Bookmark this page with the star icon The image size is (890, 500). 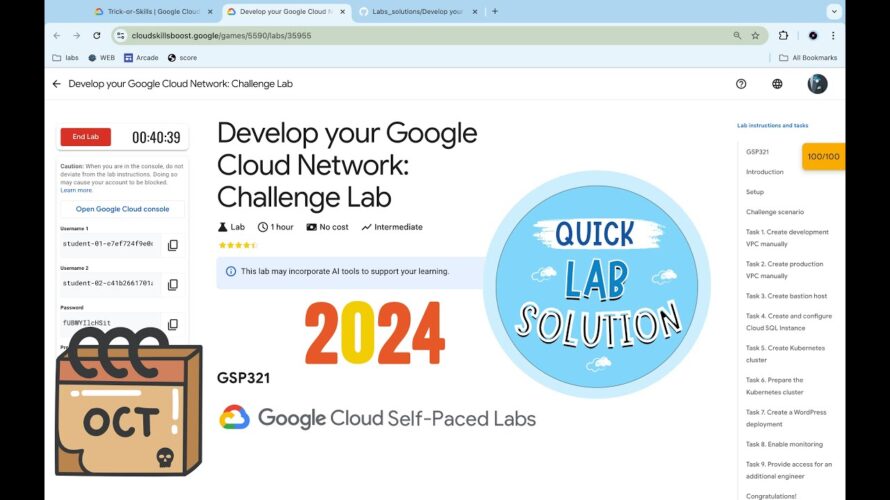[x=755, y=35]
